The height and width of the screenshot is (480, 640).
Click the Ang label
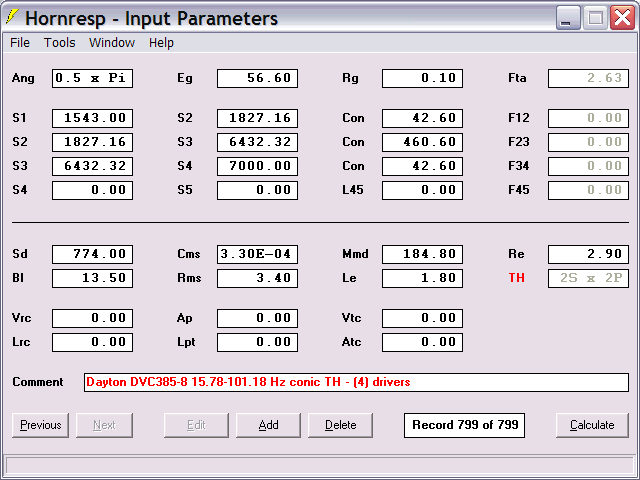click(x=23, y=78)
